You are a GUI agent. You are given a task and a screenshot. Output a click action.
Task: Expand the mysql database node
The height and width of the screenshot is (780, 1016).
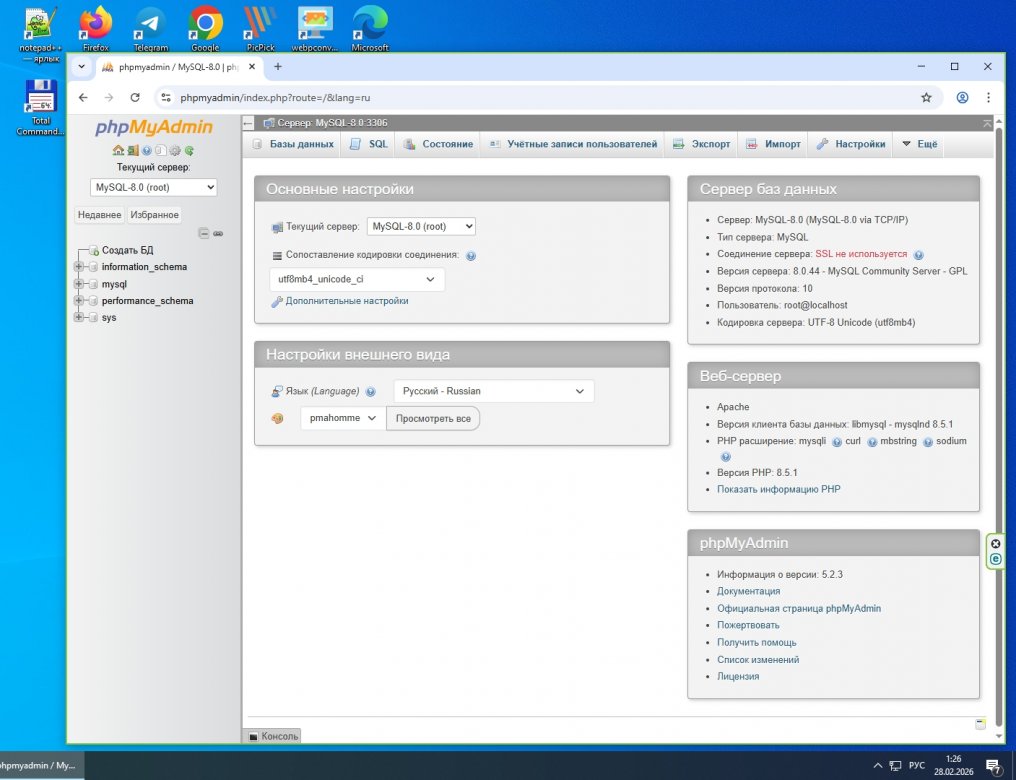coord(78,284)
